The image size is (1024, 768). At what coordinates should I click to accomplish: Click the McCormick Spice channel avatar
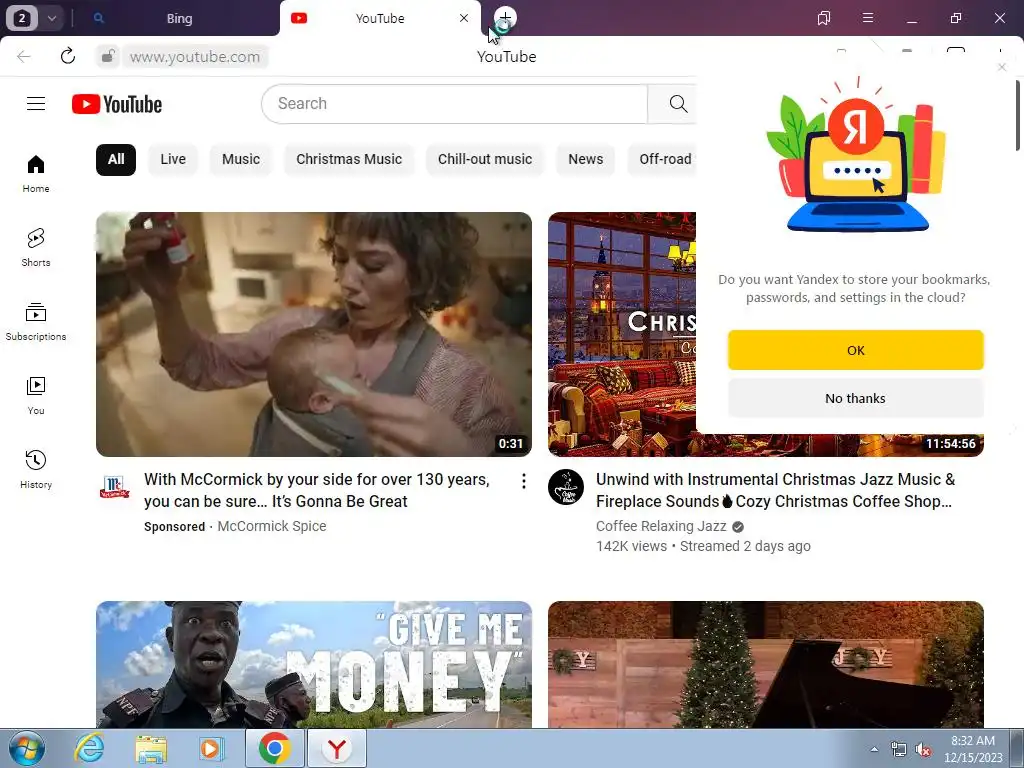click(x=114, y=487)
